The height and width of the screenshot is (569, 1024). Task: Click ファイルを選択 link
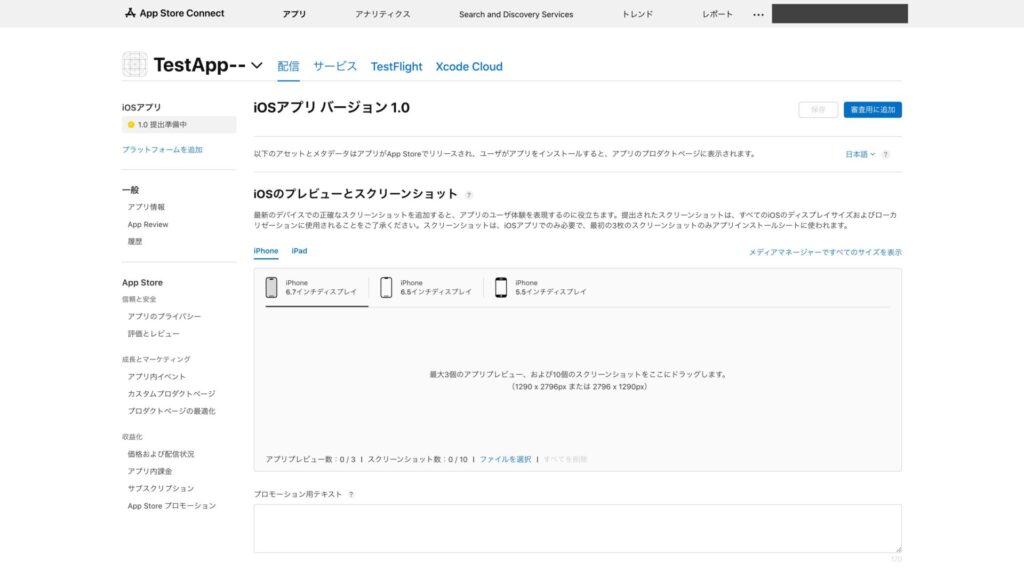pyautogui.click(x=505, y=459)
